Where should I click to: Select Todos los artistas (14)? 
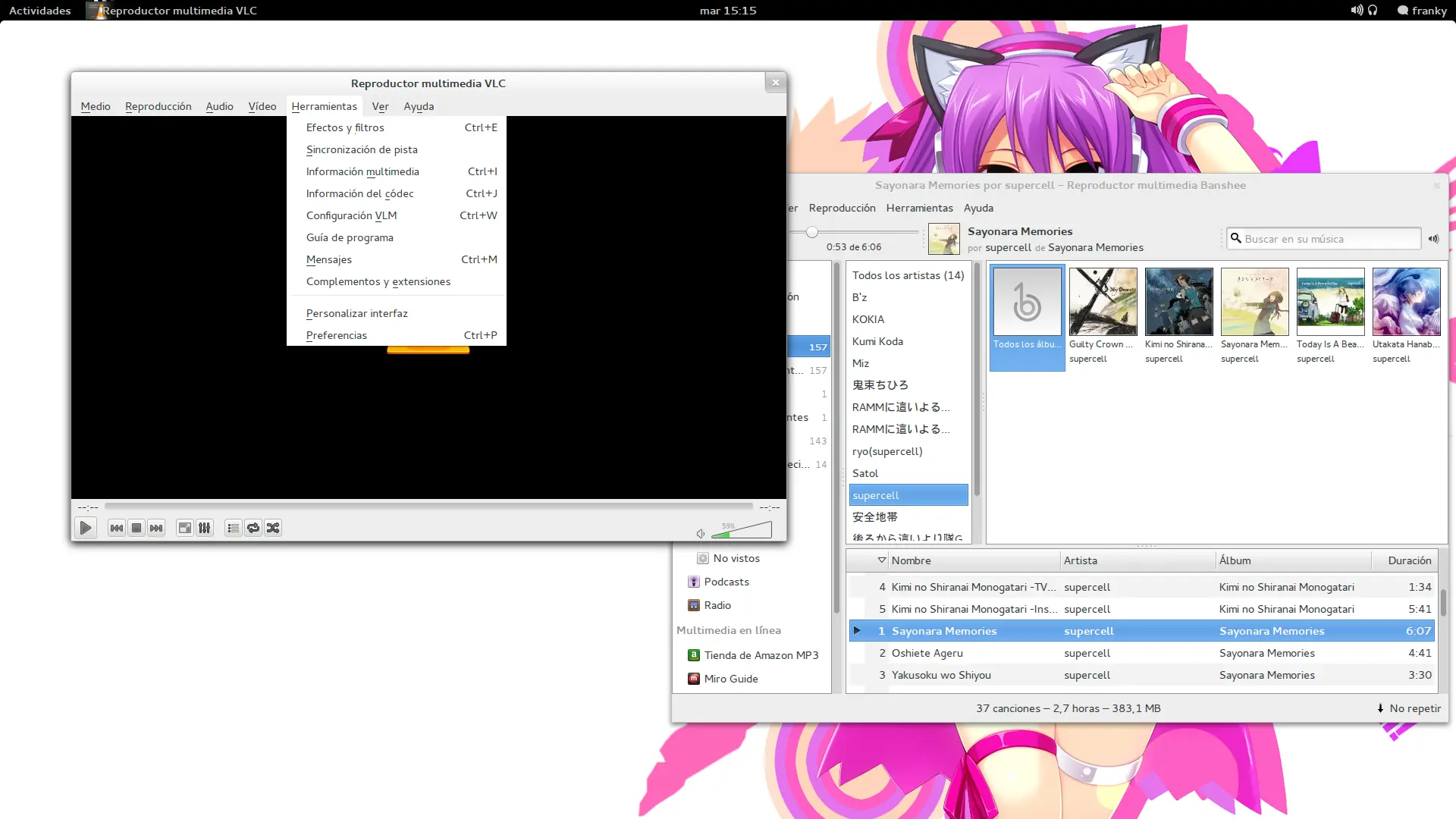click(x=908, y=275)
